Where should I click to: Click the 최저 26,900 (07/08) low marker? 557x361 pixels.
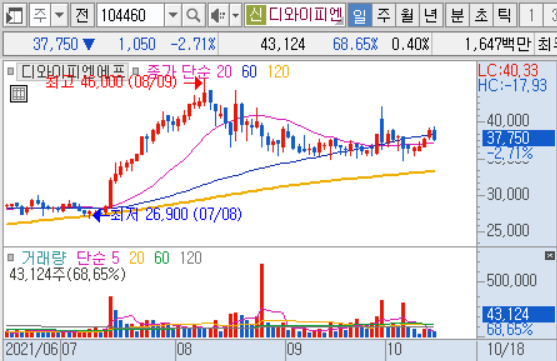[176, 214]
